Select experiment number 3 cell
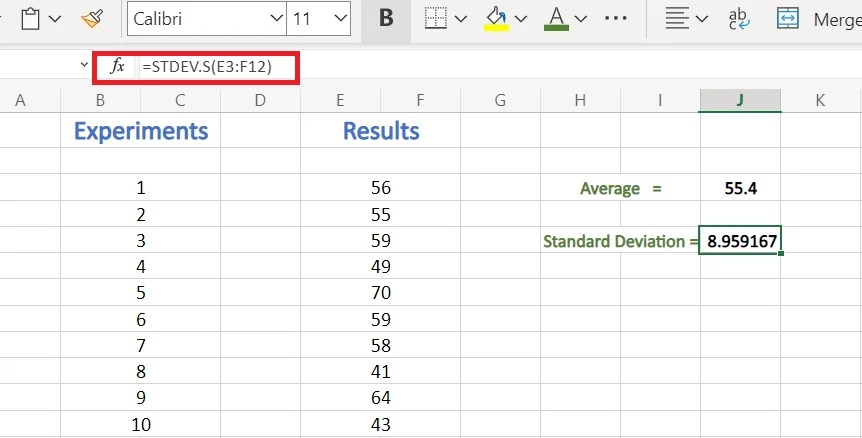 (x=141, y=241)
